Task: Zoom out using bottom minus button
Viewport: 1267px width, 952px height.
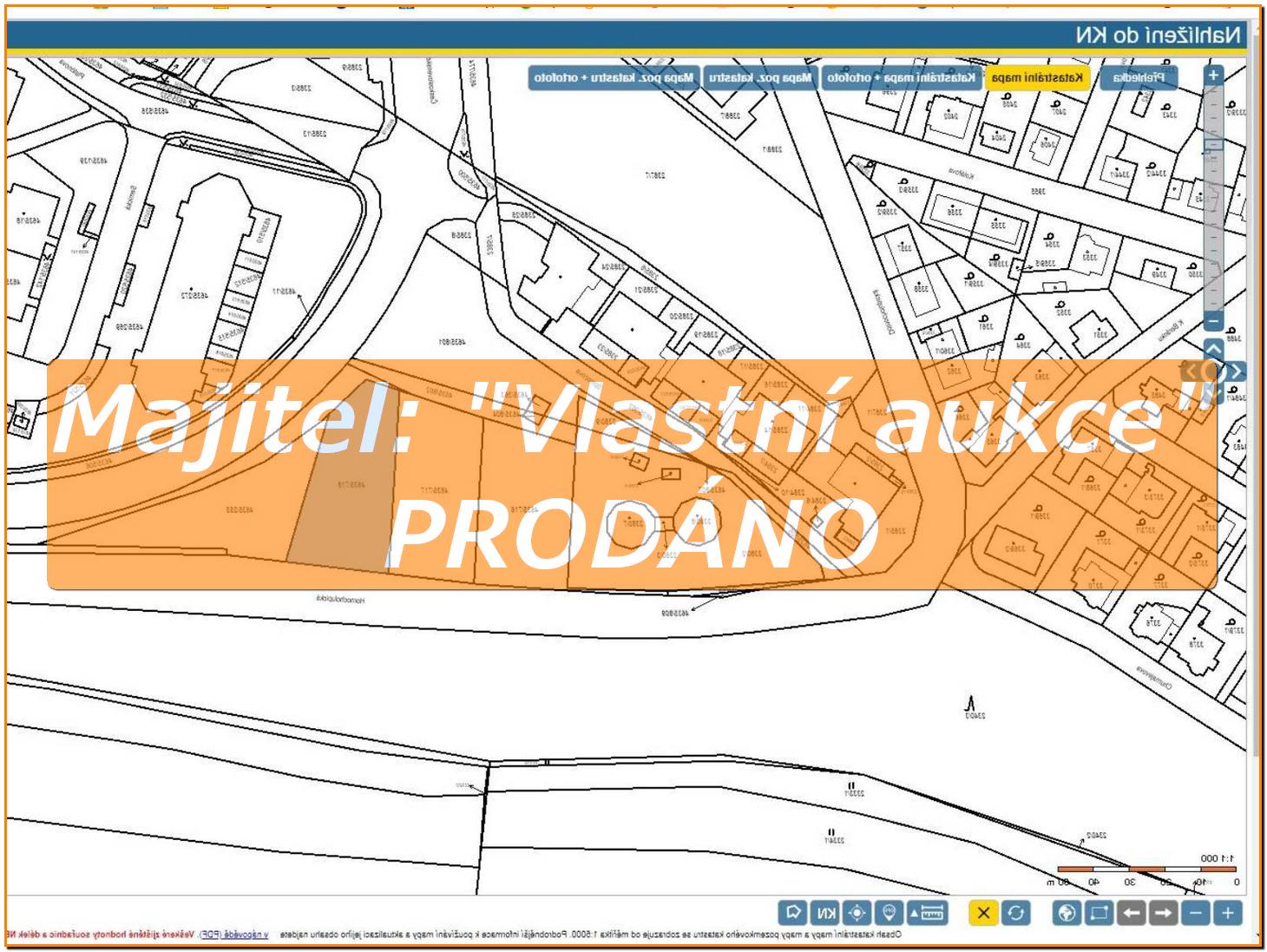Action: [1196, 912]
